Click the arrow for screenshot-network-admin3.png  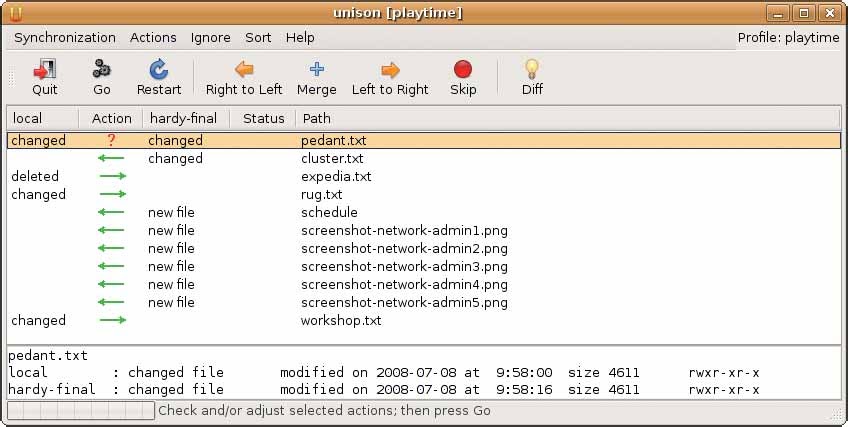pos(111,266)
